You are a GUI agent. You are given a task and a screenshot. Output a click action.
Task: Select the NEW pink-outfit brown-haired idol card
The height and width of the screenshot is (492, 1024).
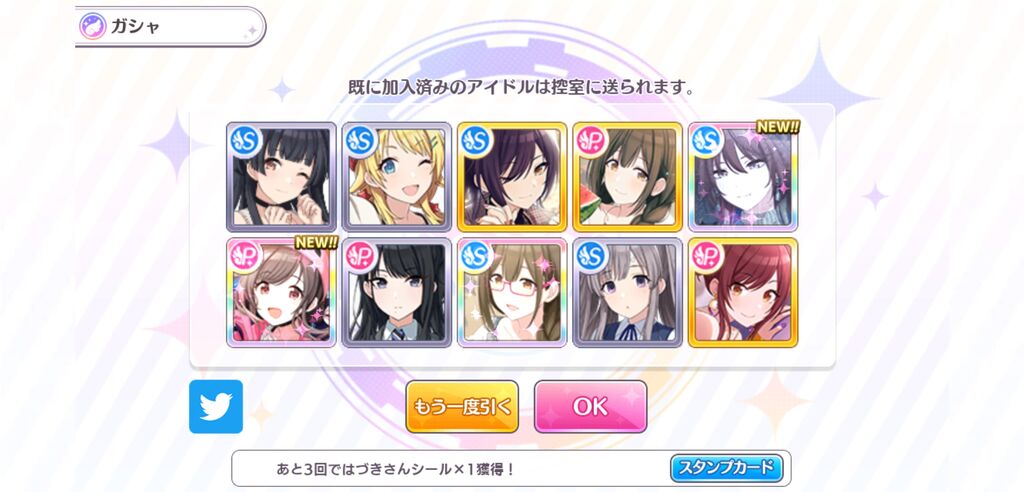tap(281, 292)
